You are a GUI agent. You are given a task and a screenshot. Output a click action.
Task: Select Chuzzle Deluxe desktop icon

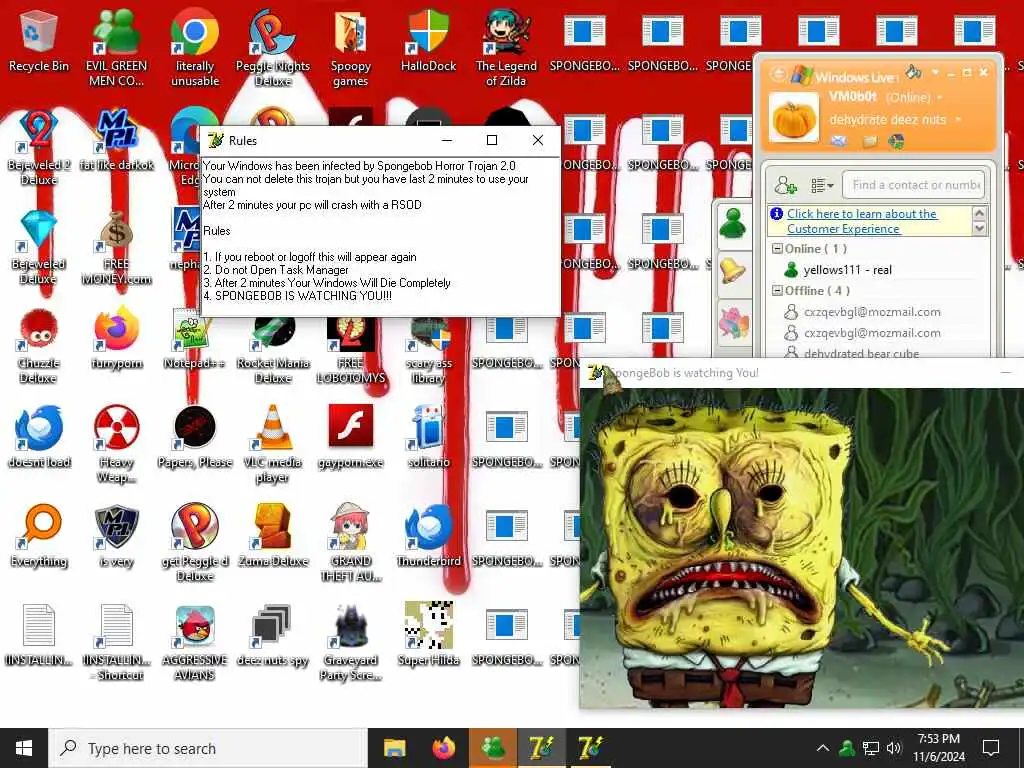(39, 346)
